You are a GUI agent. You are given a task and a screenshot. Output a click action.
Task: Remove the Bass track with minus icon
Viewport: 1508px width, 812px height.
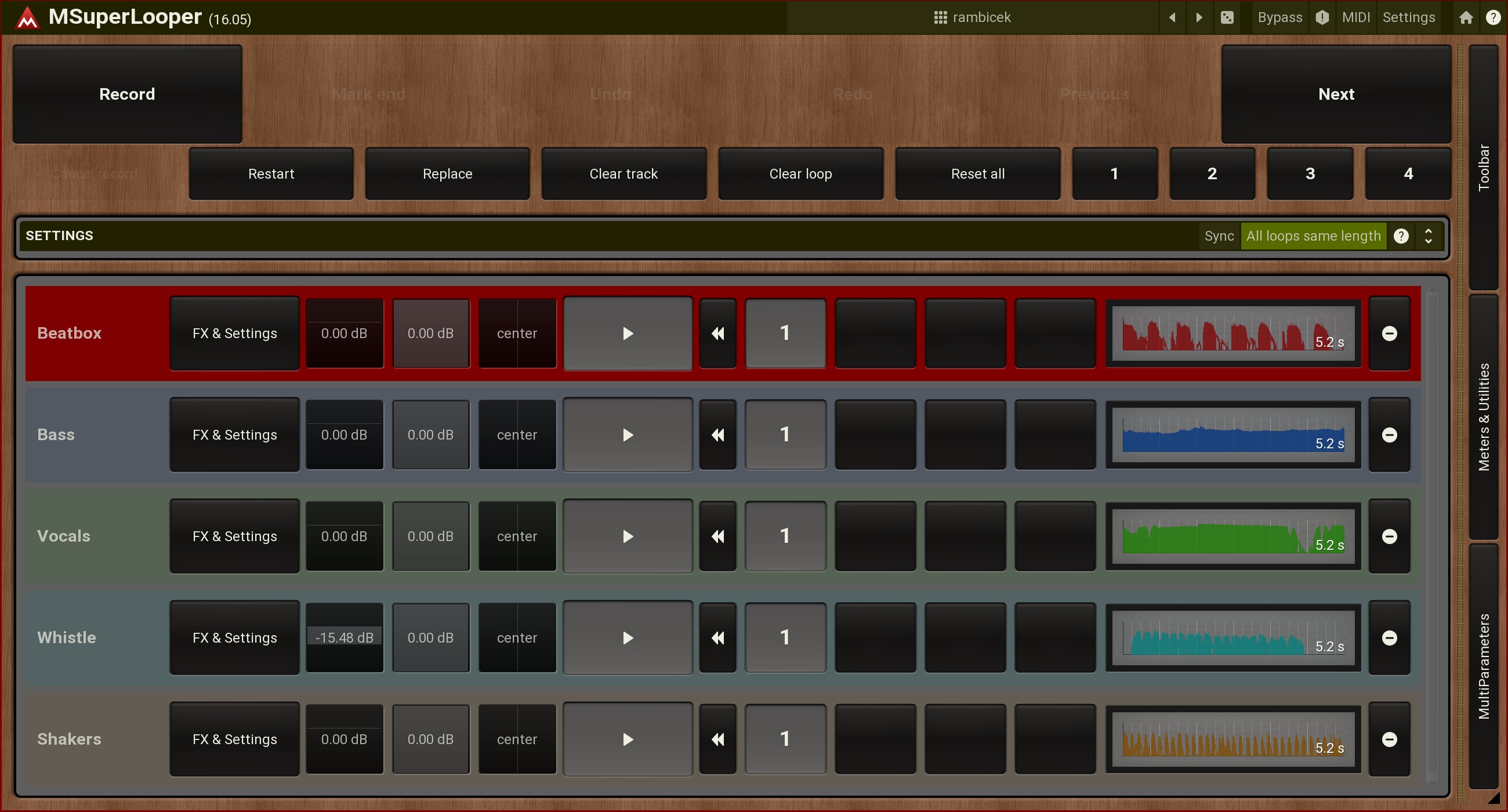click(1389, 435)
